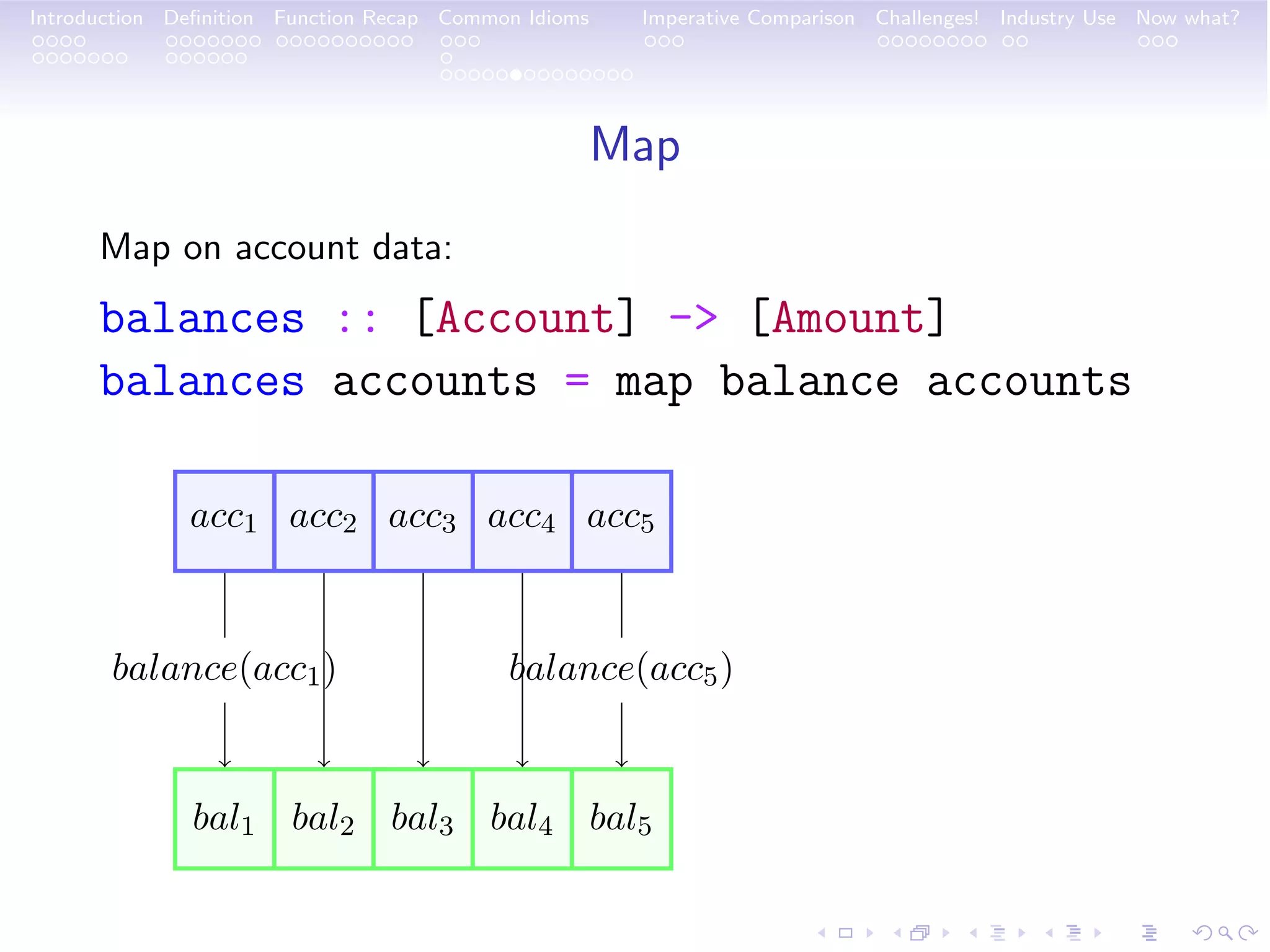Select first slide dot under Introduction
The height and width of the screenshot is (952, 1270).
(x=38, y=42)
